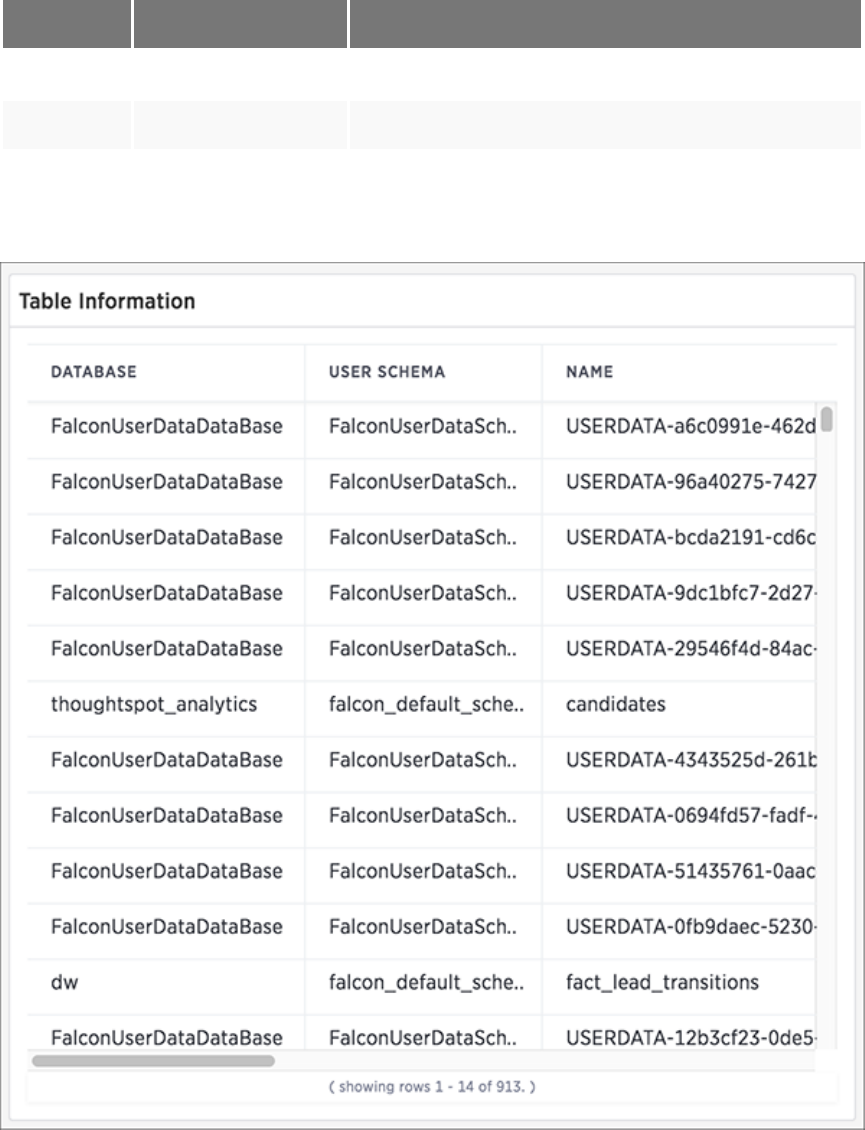Viewport: 865px width, 1130px height.
Task: Select USERDATA-4343525d-261b row name
Action: click(x=691, y=760)
